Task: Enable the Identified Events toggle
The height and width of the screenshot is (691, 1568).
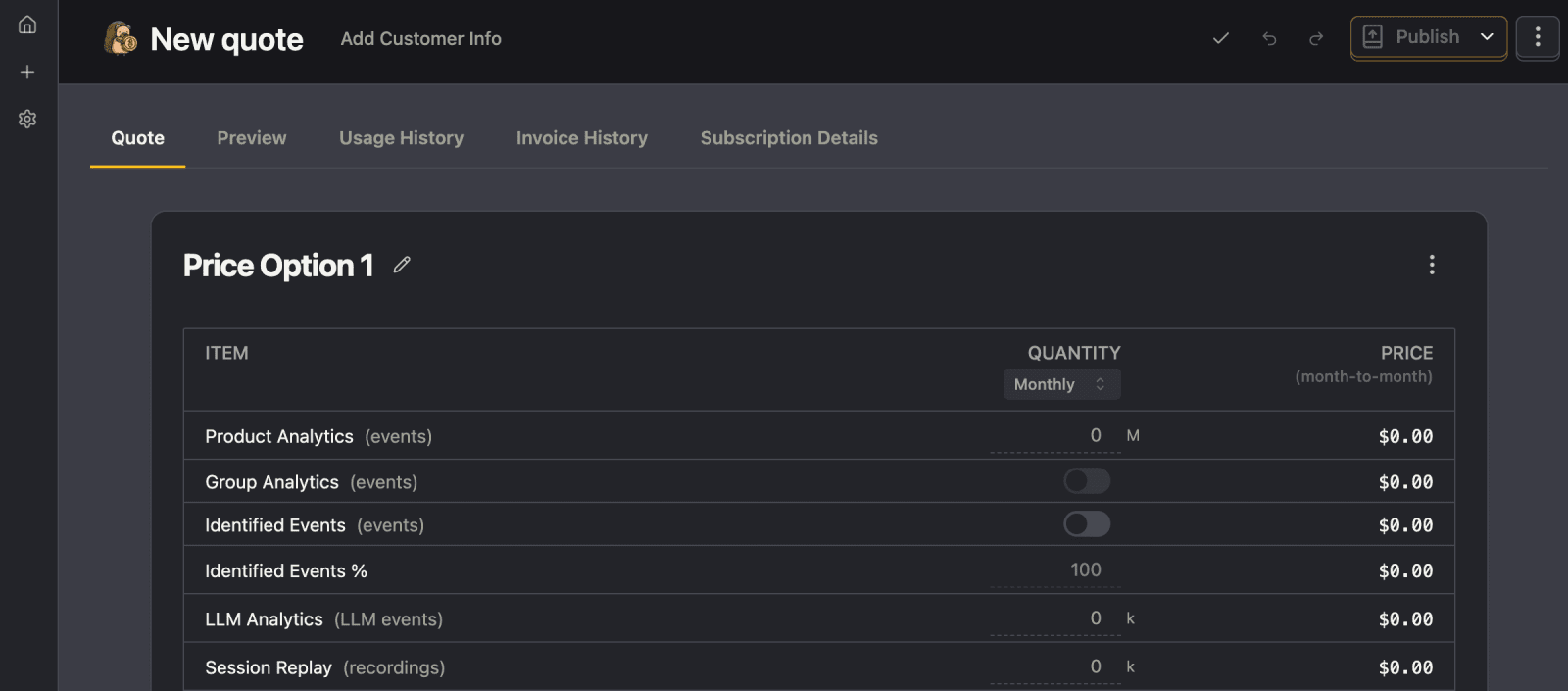Action: pyautogui.click(x=1087, y=523)
